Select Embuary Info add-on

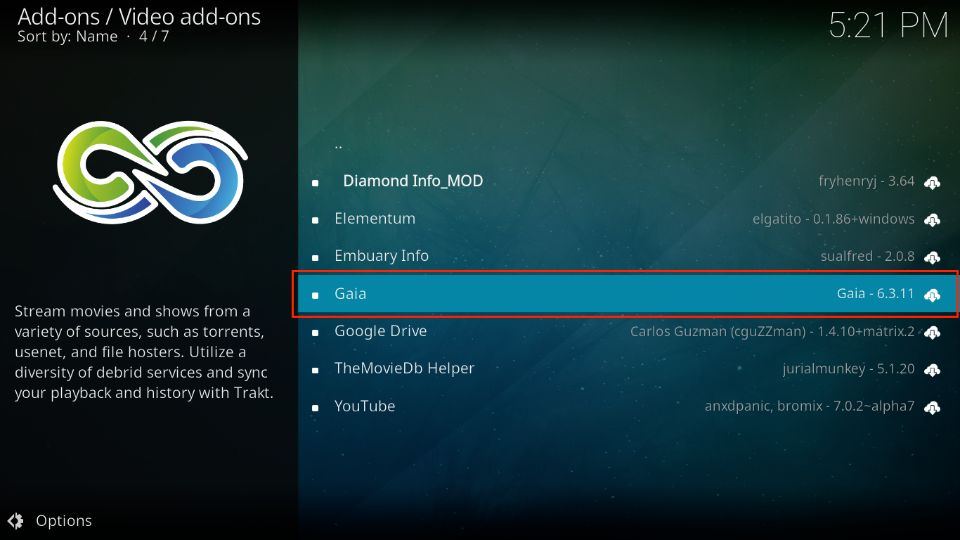627,256
